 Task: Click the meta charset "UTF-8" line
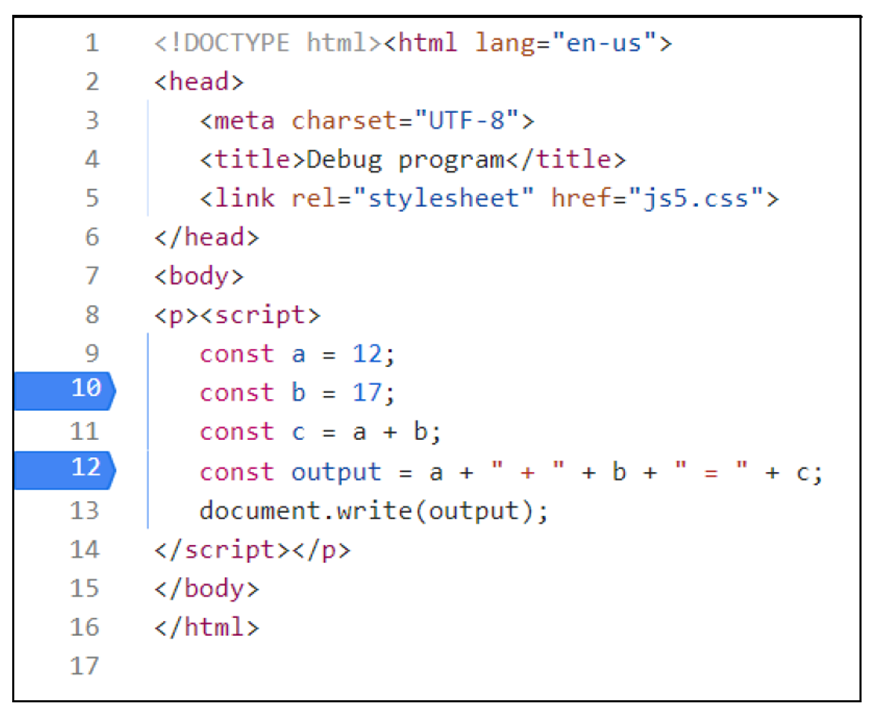[x=367, y=121]
